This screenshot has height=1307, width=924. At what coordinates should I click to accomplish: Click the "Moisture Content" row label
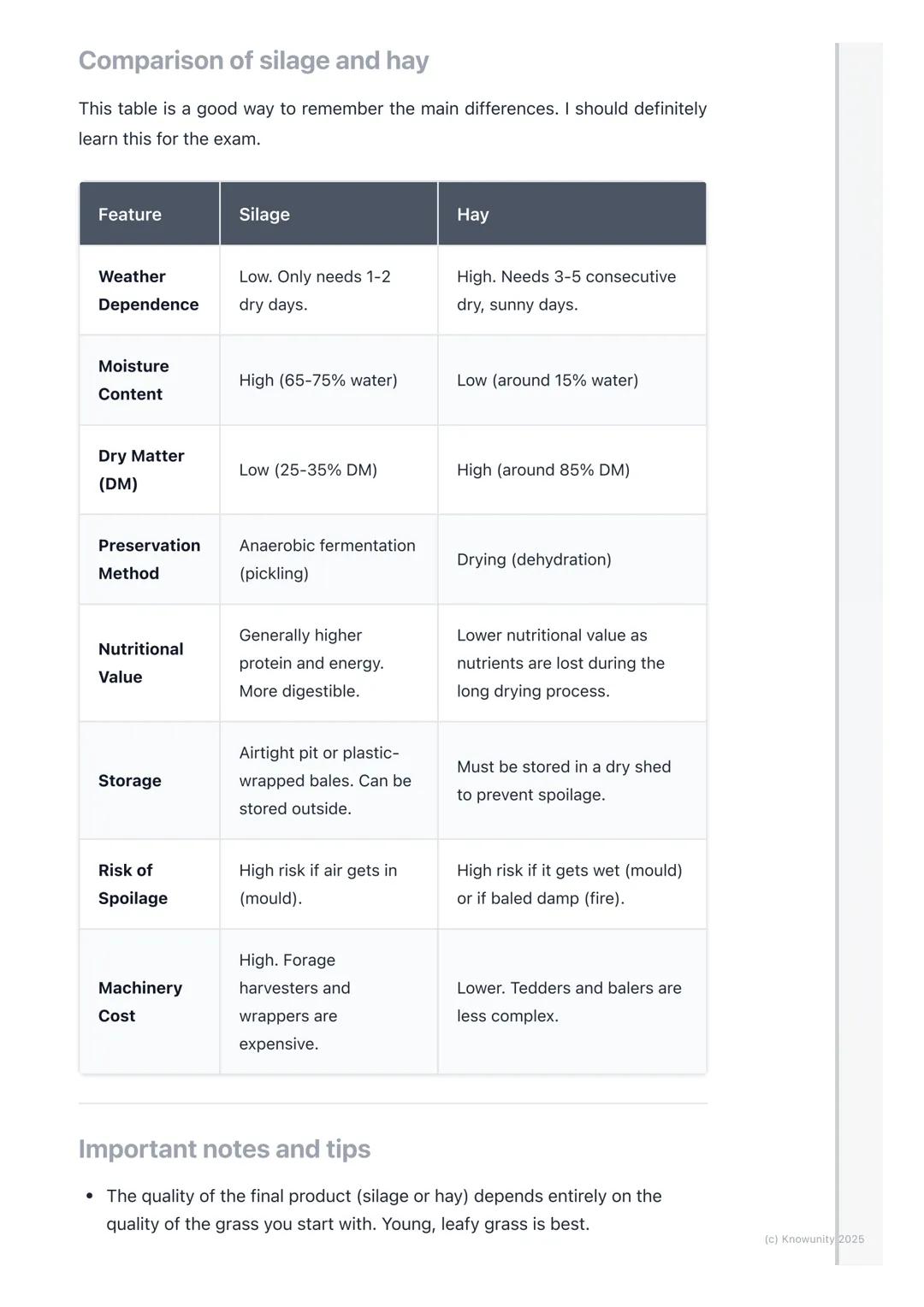click(133, 380)
